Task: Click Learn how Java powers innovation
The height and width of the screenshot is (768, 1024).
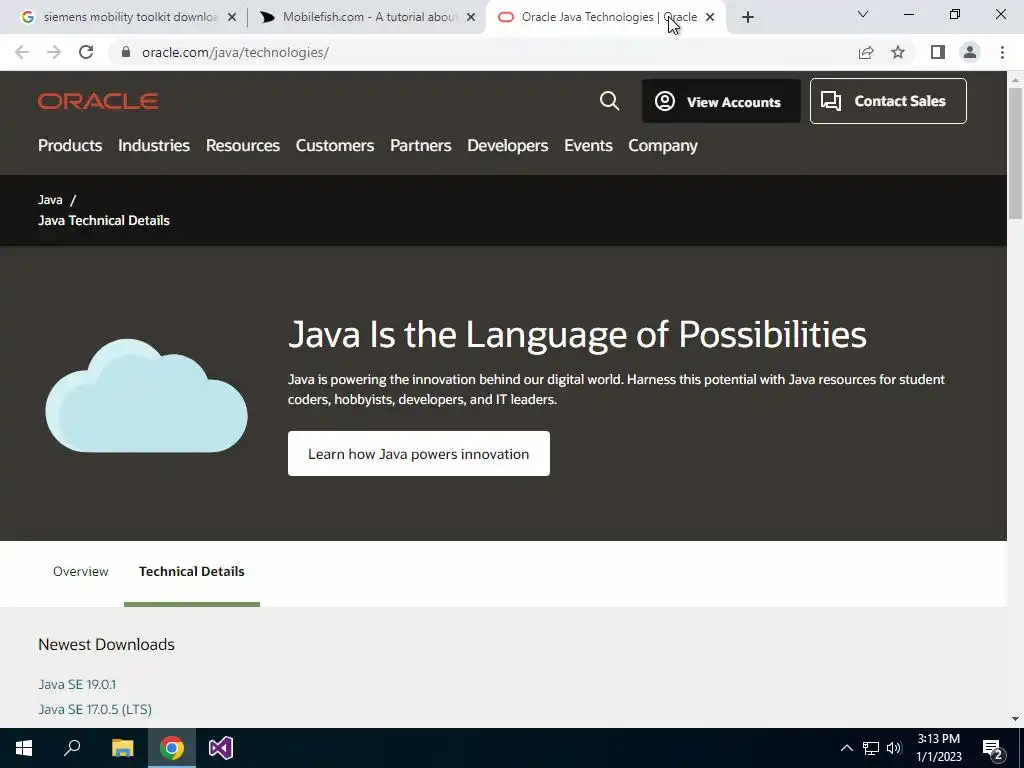Action: point(419,454)
